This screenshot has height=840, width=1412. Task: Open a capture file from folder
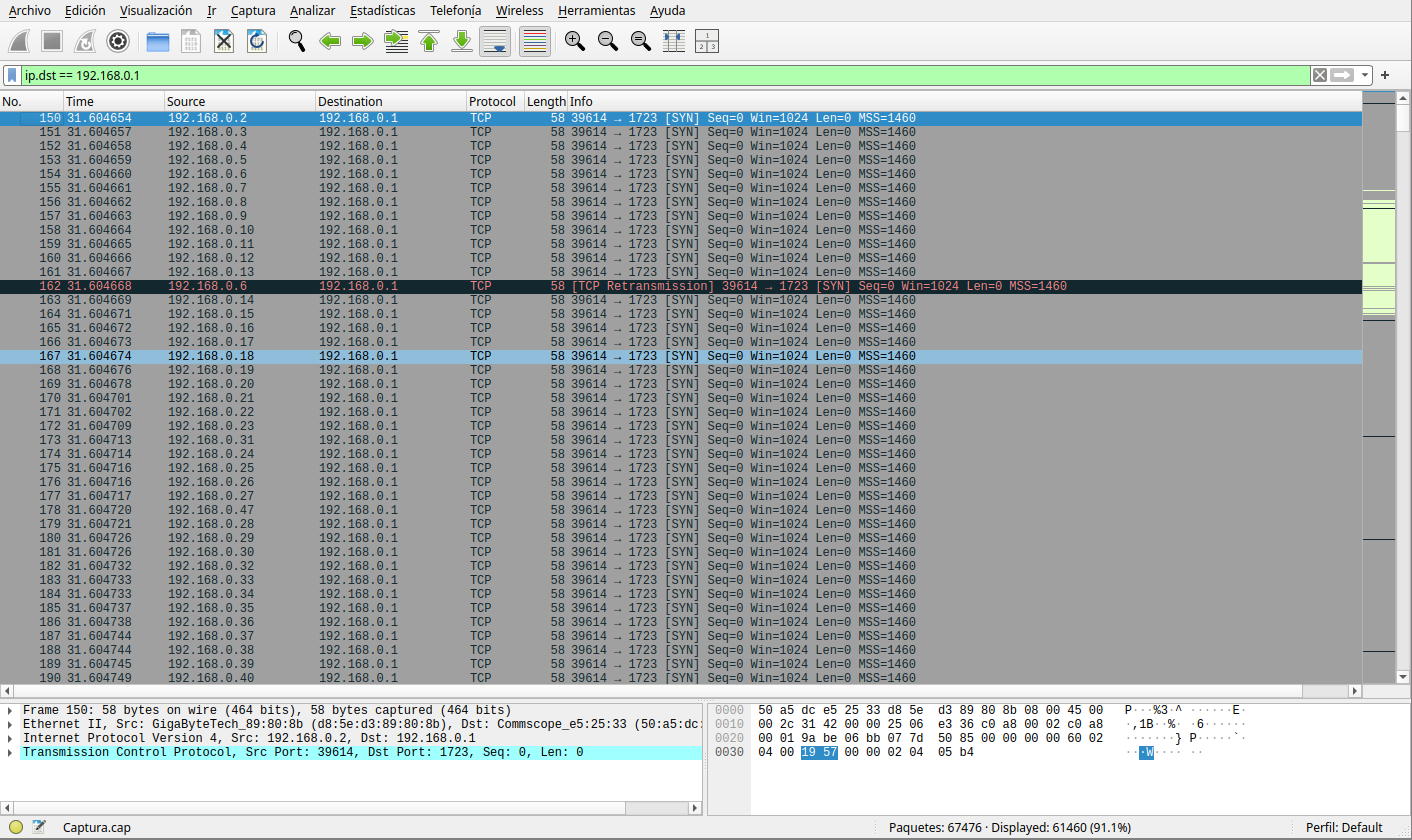coord(158,41)
